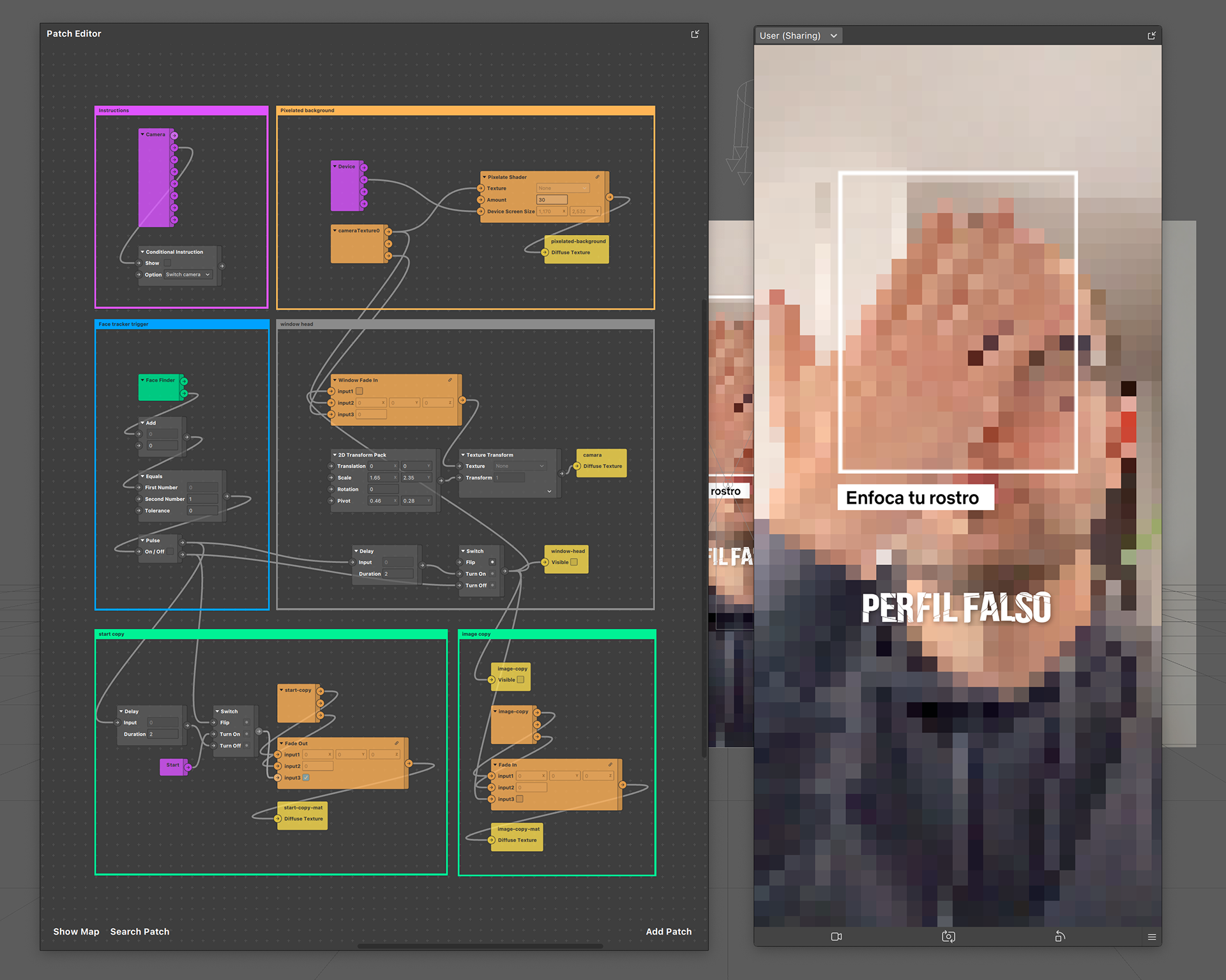Image resolution: width=1226 pixels, height=980 pixels.
Task: Click the video camera icon in simulator
Action: [836, 937]
